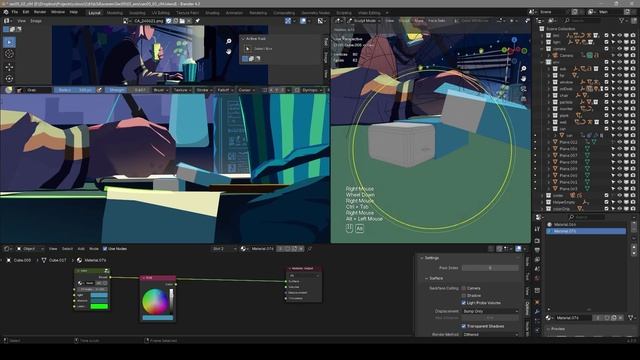Toggle radius pressure sensitivity icon
Screen dimensions: 640x360
[x=99, y=90]
